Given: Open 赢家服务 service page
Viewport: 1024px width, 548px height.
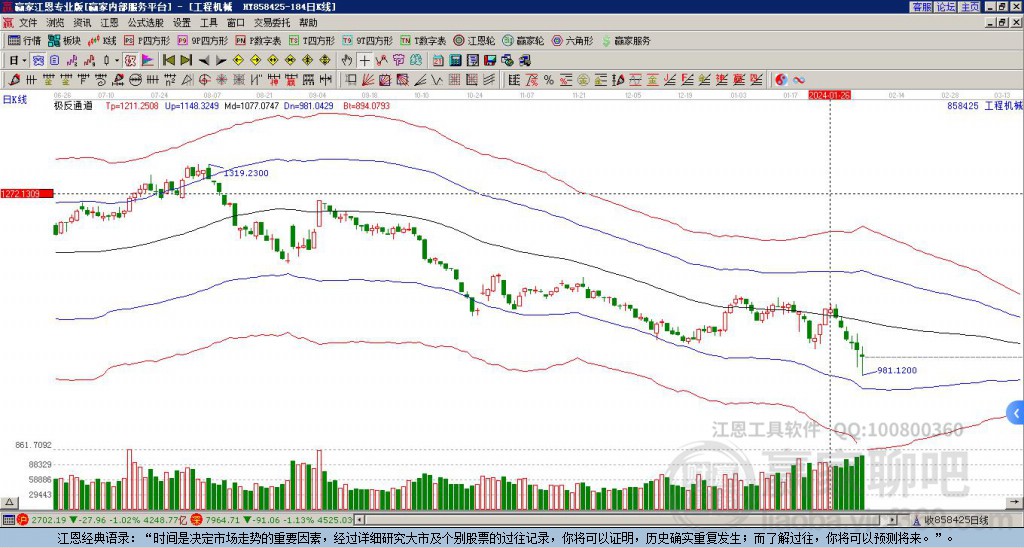Looking at the screenshot, I should [626, 40].
